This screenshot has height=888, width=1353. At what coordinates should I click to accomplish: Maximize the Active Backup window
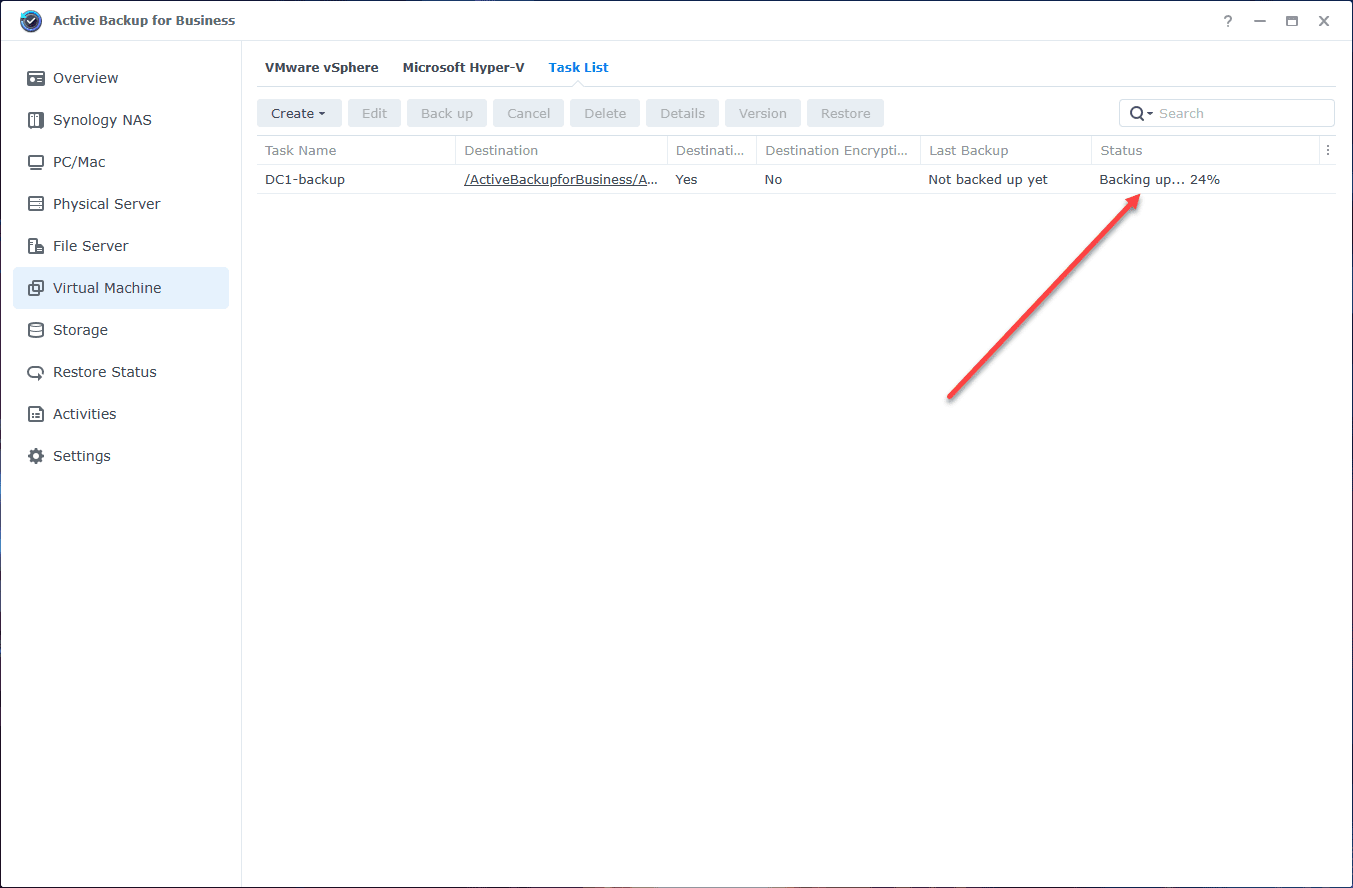click(x=1292, y=21)
